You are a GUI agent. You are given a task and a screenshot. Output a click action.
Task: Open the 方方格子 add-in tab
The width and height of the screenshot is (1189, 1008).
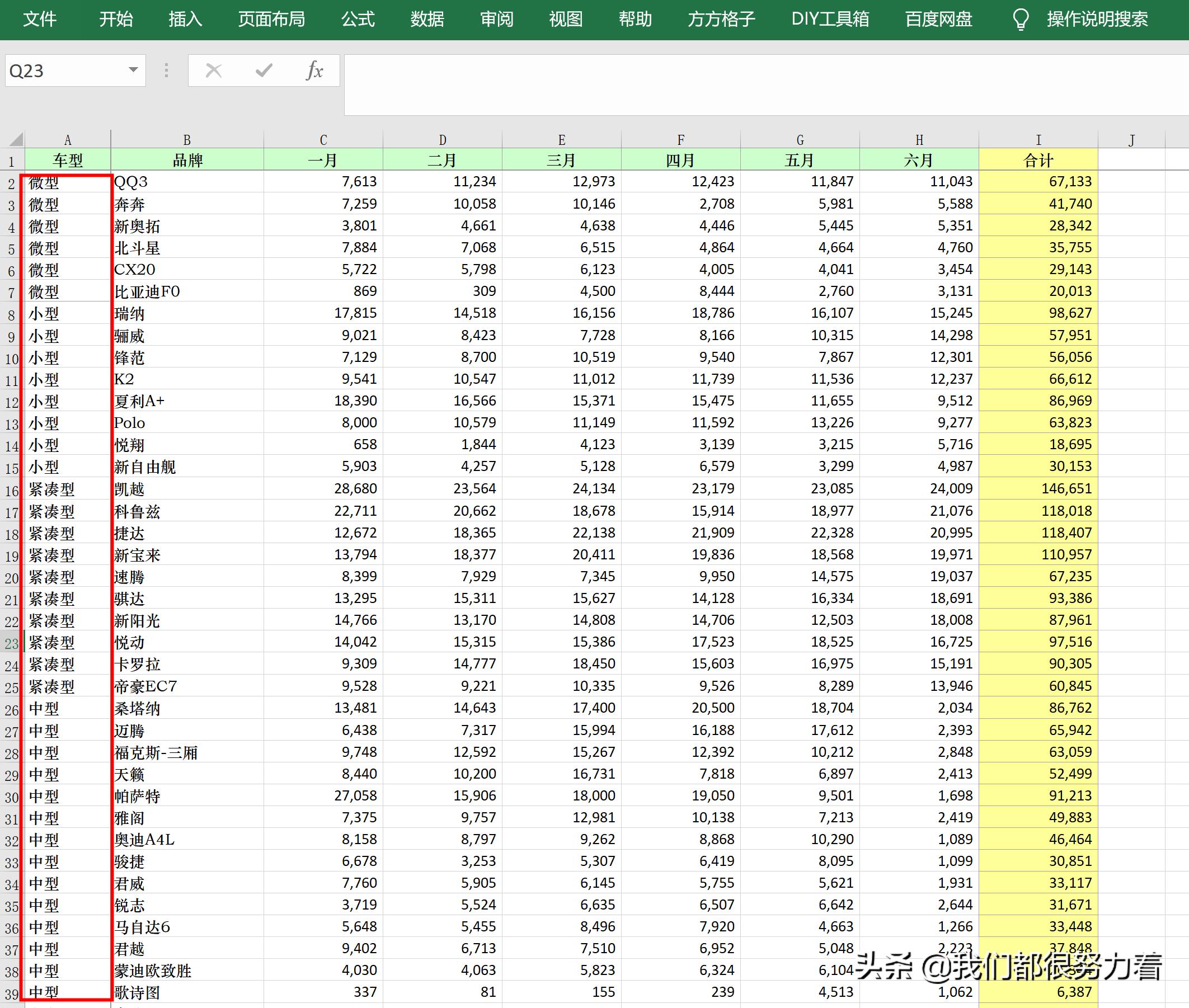click(721, 20)
